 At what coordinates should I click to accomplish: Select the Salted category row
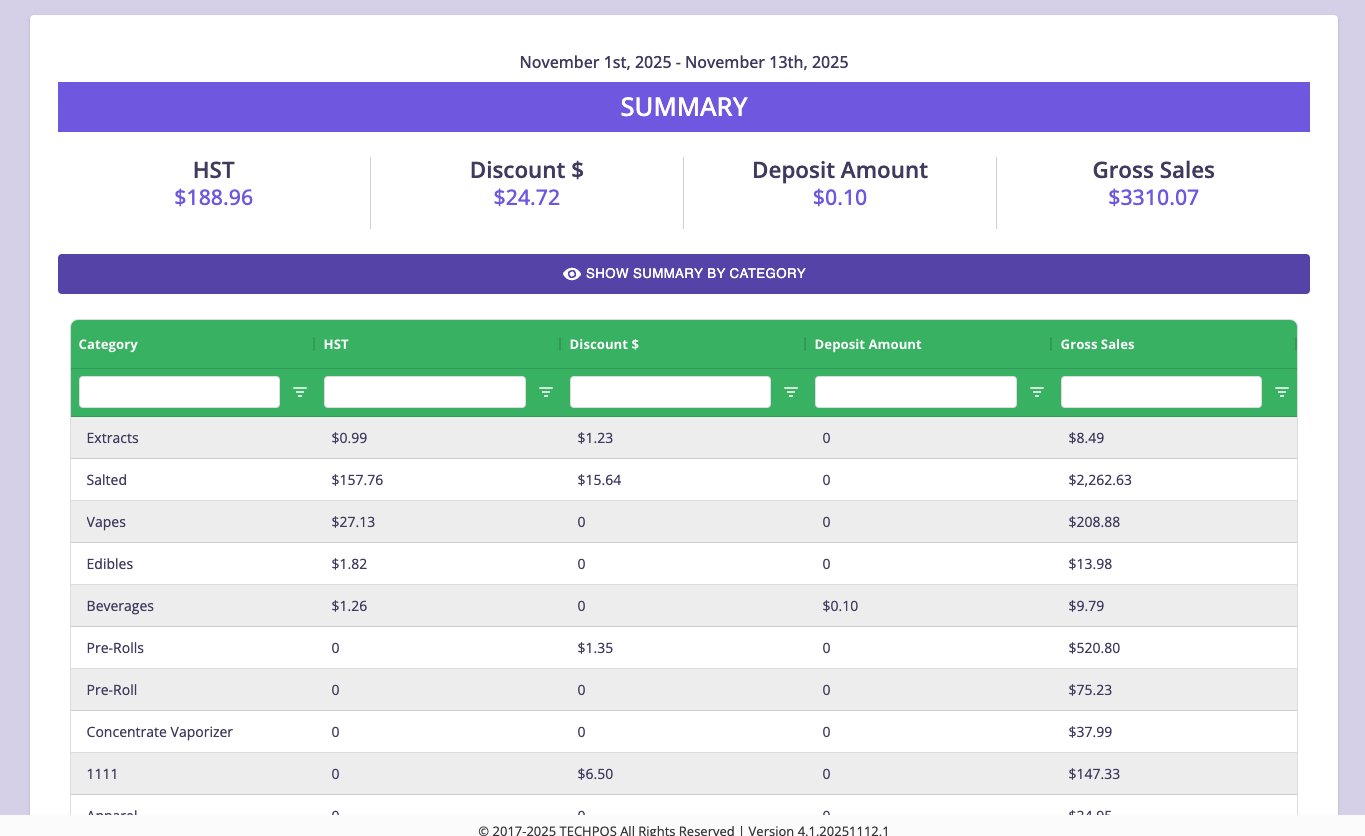pos(107,480)
